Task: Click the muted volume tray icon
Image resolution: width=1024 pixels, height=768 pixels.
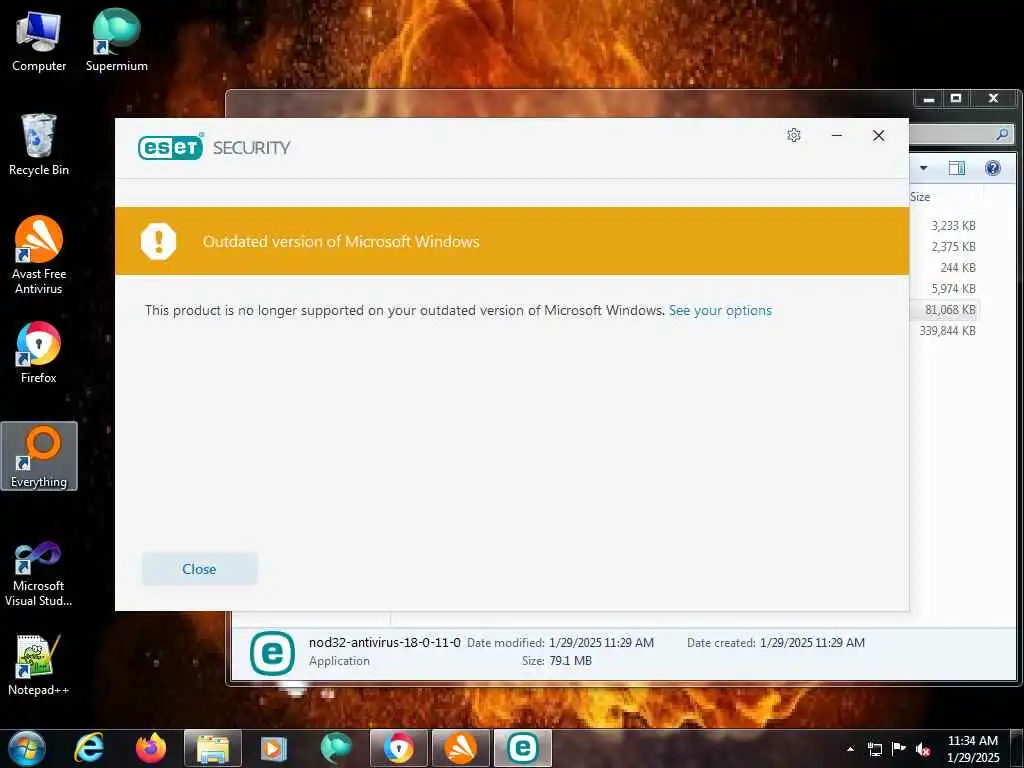Action: tap(923, 749)
